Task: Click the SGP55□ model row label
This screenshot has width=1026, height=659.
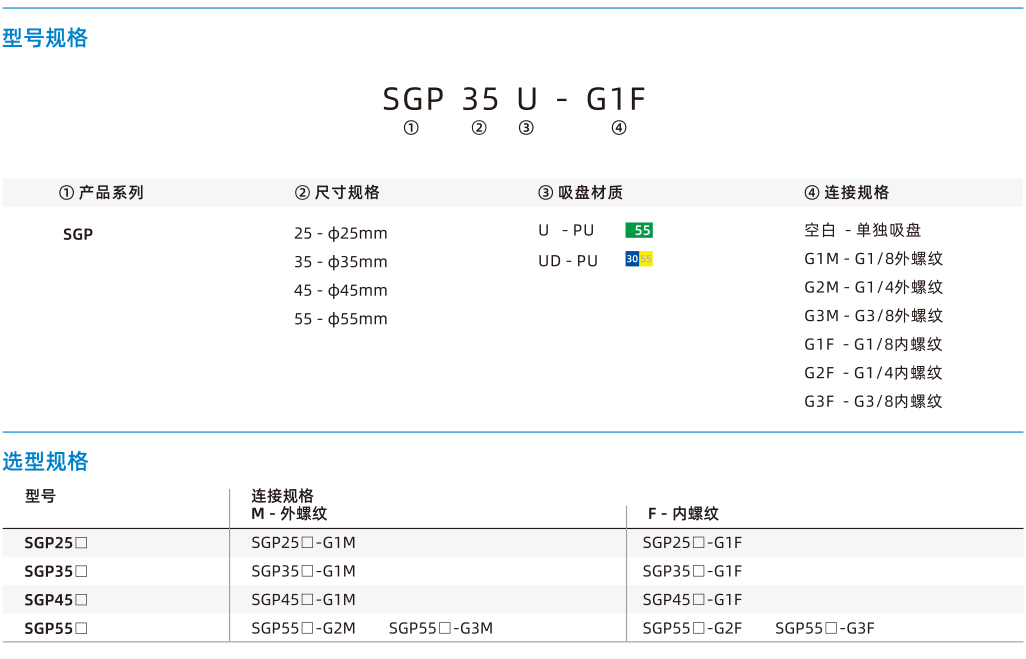Action: tap(56, 629)
